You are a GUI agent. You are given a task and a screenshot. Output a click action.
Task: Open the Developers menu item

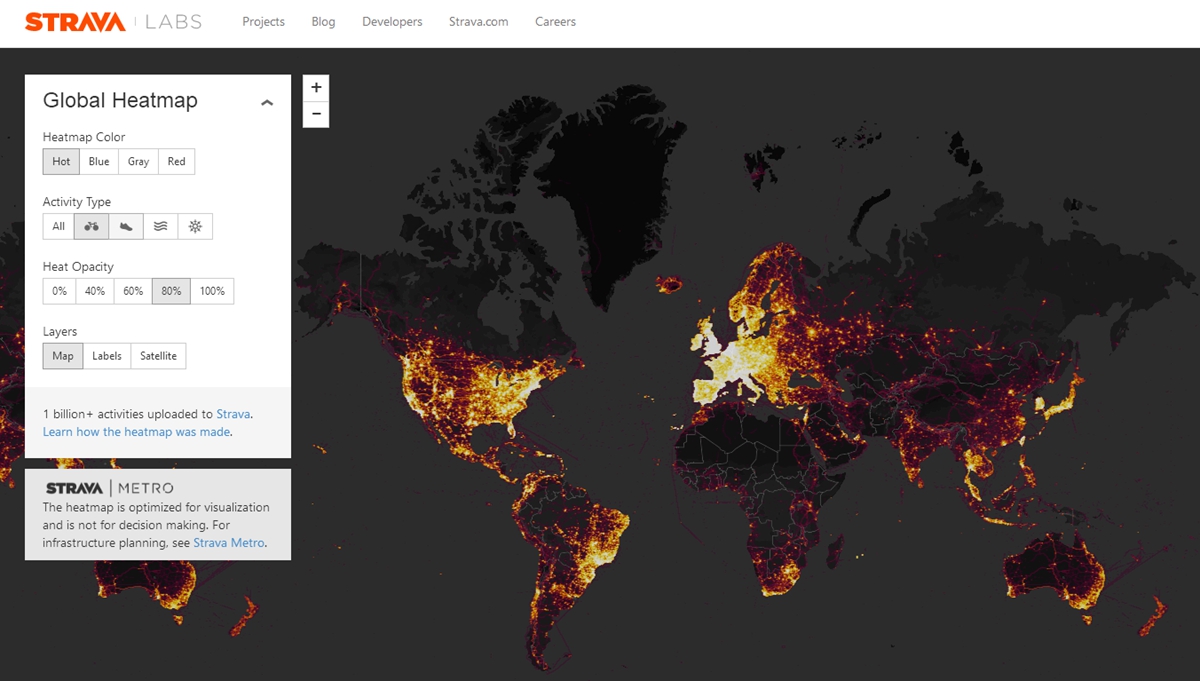392,22
